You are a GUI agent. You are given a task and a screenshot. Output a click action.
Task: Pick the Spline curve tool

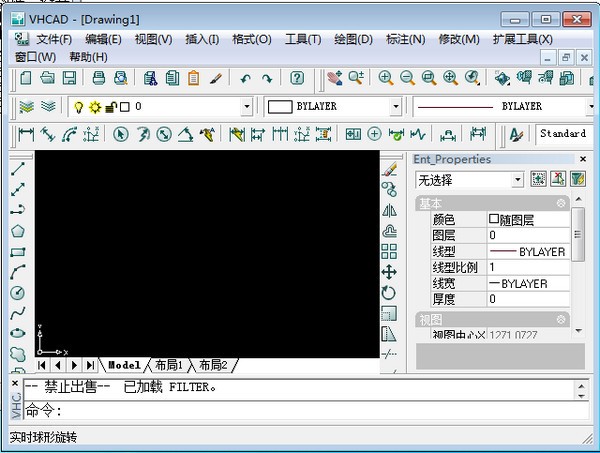(17, 313)
